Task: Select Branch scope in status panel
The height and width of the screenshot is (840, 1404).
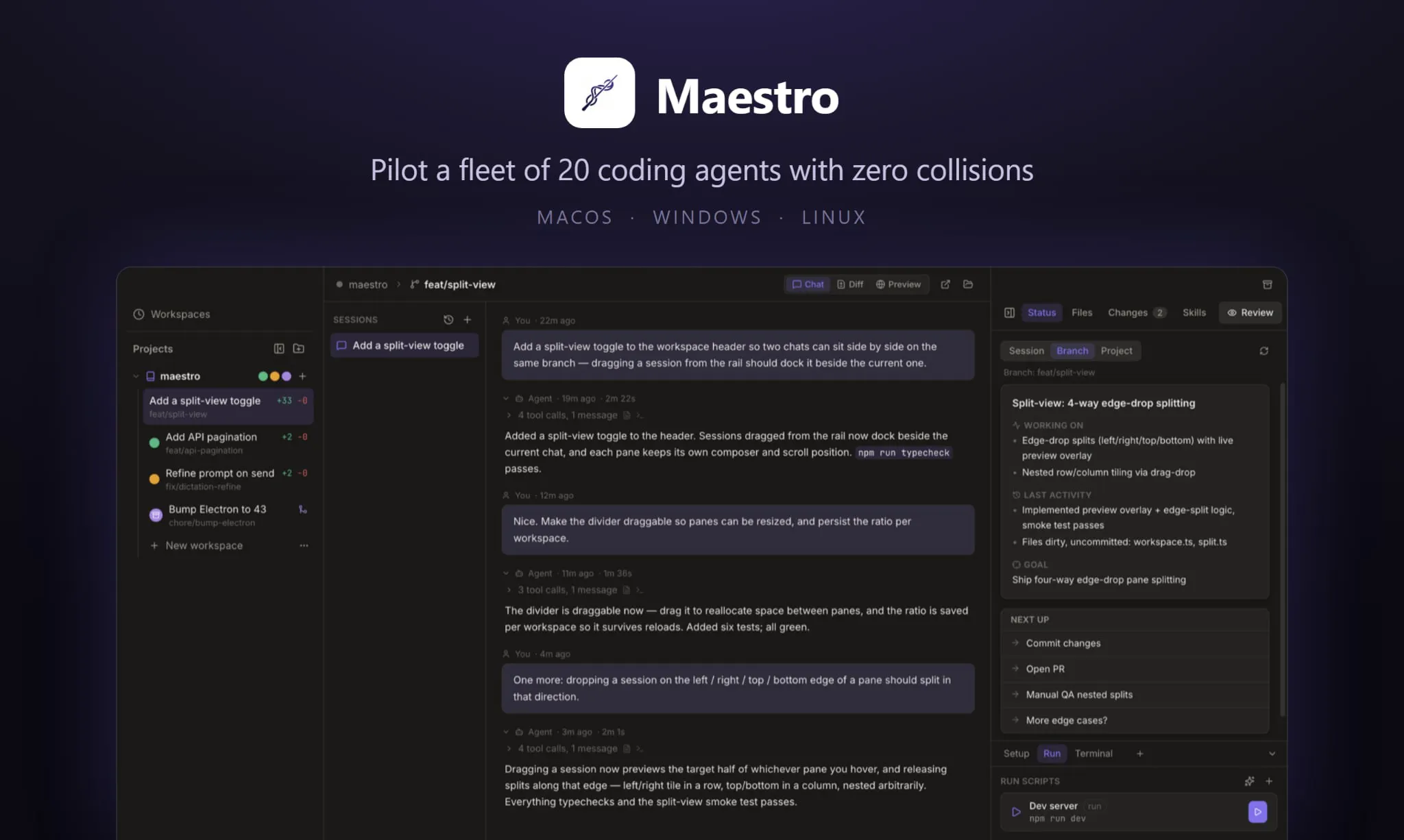Action: (1072, 351)
